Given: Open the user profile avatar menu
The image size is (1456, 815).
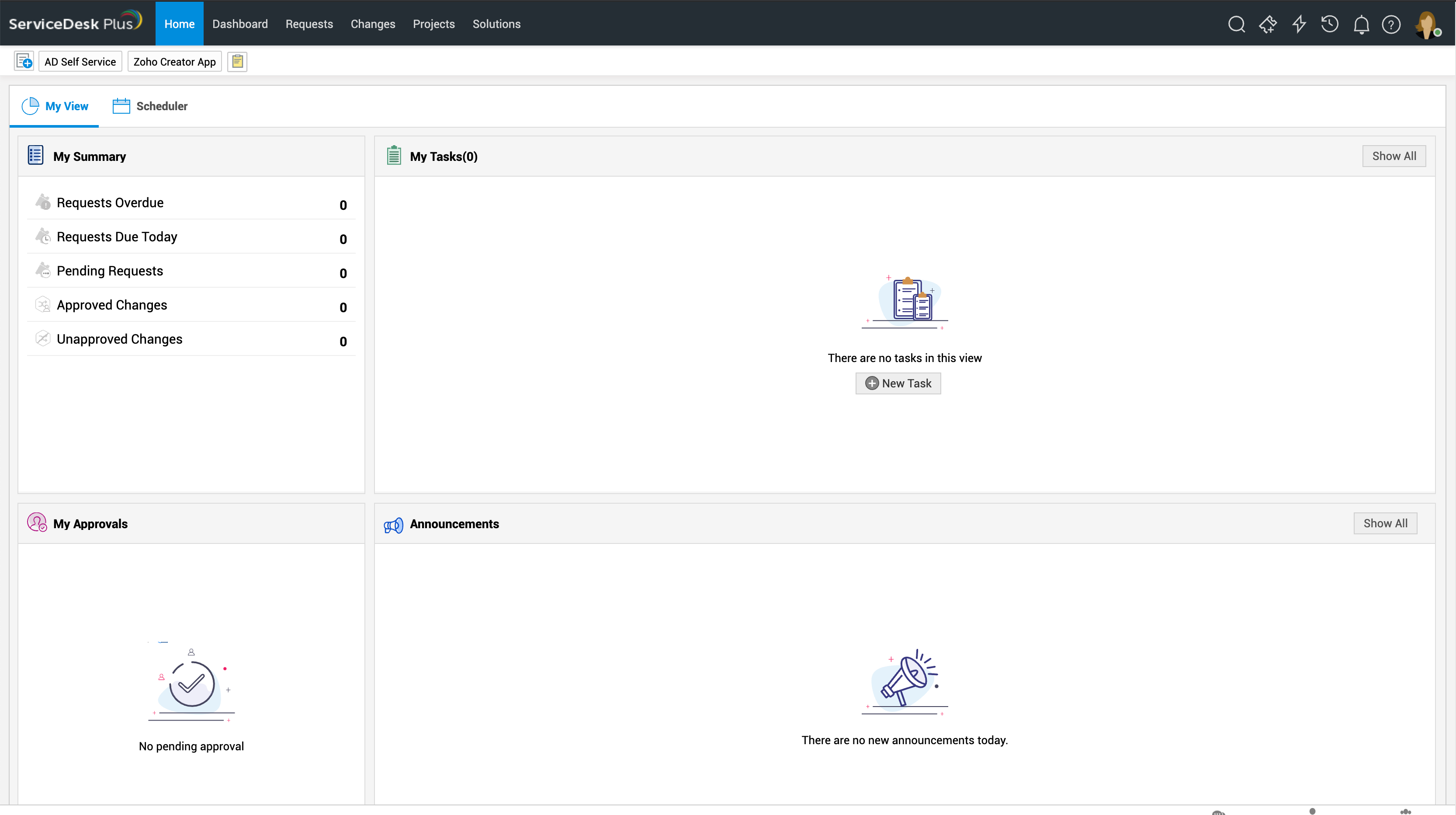Looking at the screenshot, I should pos(1426,25).
